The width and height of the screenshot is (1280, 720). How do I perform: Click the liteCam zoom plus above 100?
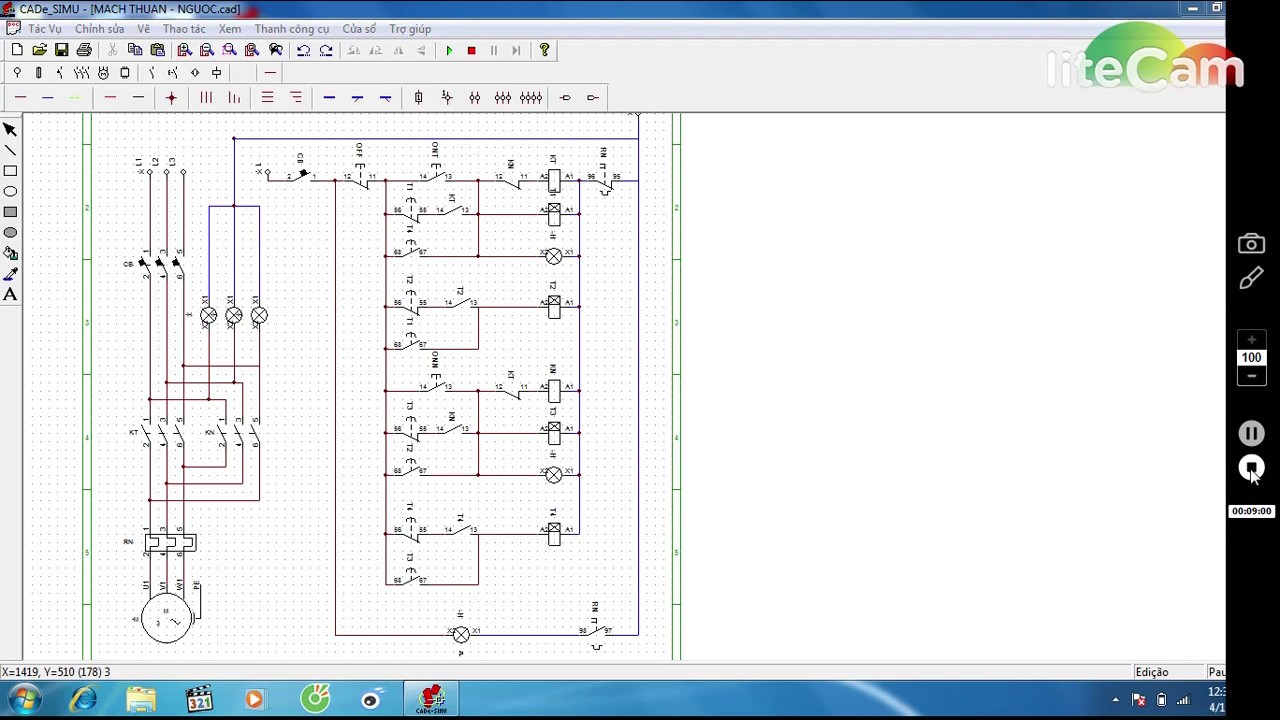[x=1251, y=340]
